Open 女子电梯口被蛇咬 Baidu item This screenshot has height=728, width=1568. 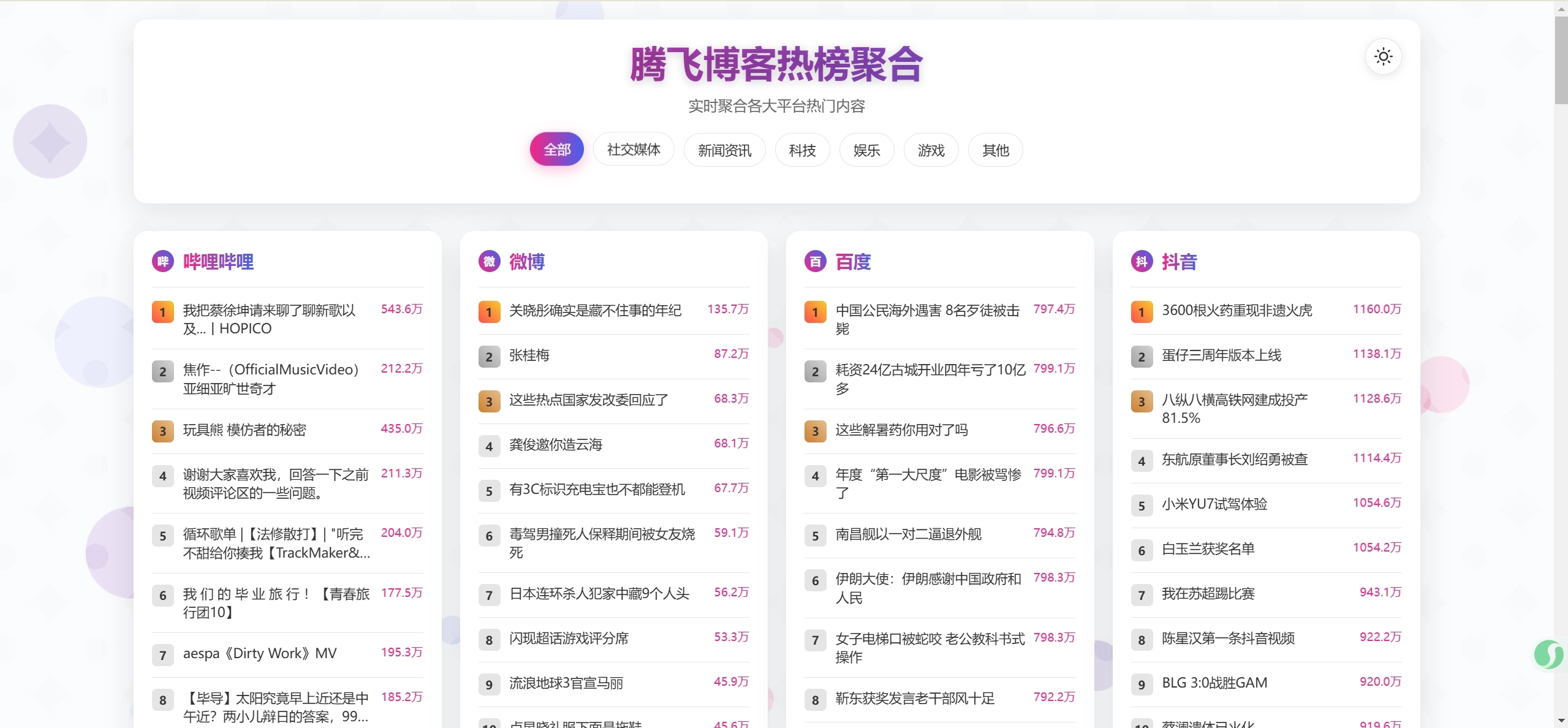coord(940,648)
